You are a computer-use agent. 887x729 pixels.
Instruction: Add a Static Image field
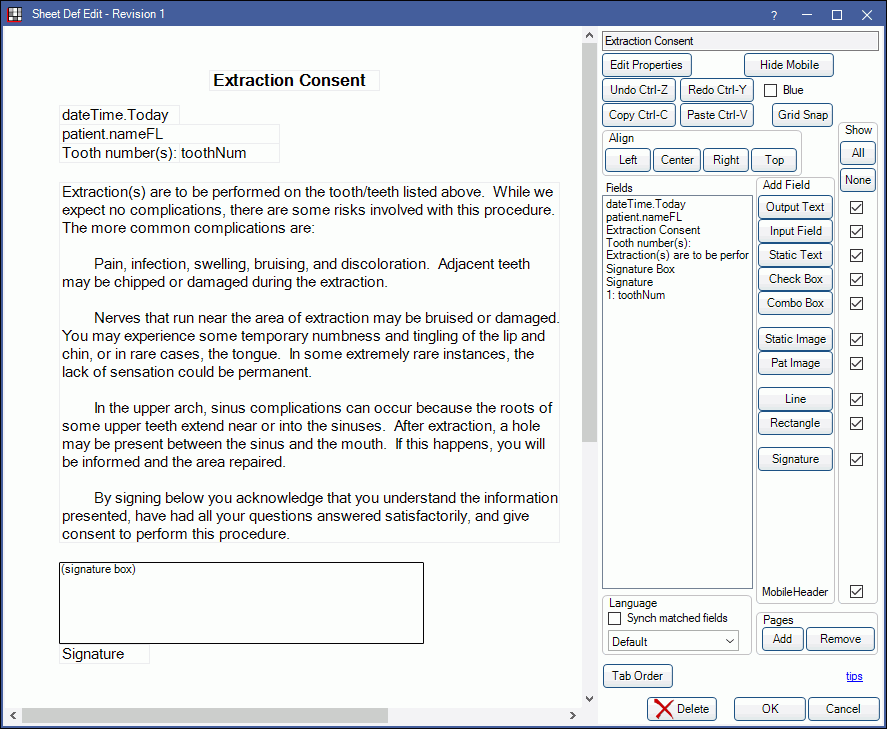tap(795, 339)
